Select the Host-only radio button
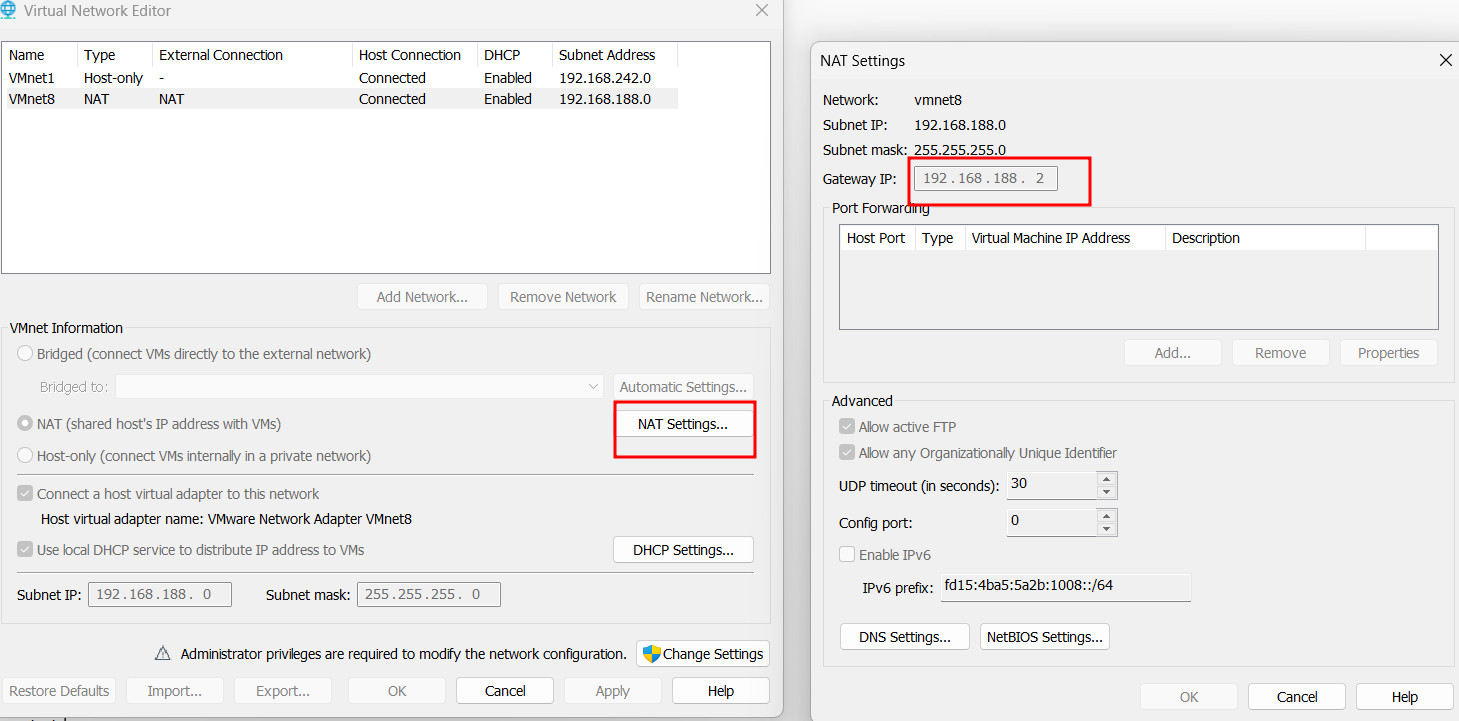Viewport: 1459px width, 721px height. click(x=25, y=456)
